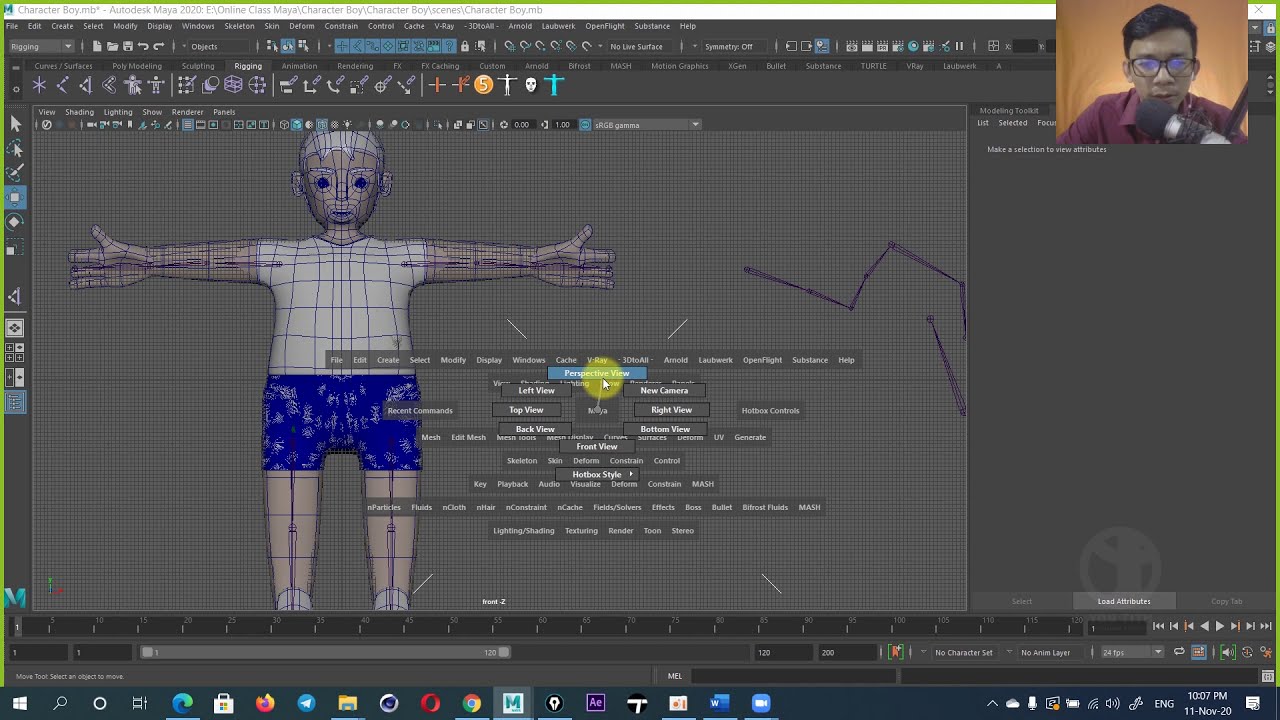Viewport: 1280px width, 720px height.
Task: Click the Quick Rig human figure shelf icon
Action: 133,85
